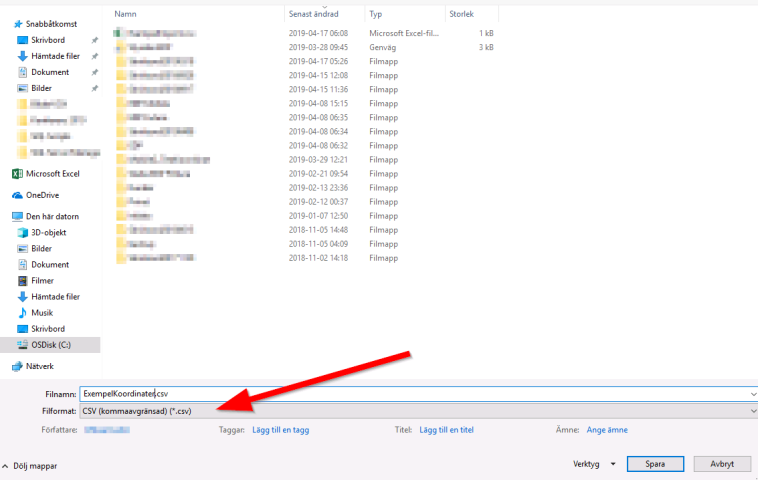Click the 3D-objekt folder icon
The height and width of the screenshot is (480, 758).
tap(22, 232)
